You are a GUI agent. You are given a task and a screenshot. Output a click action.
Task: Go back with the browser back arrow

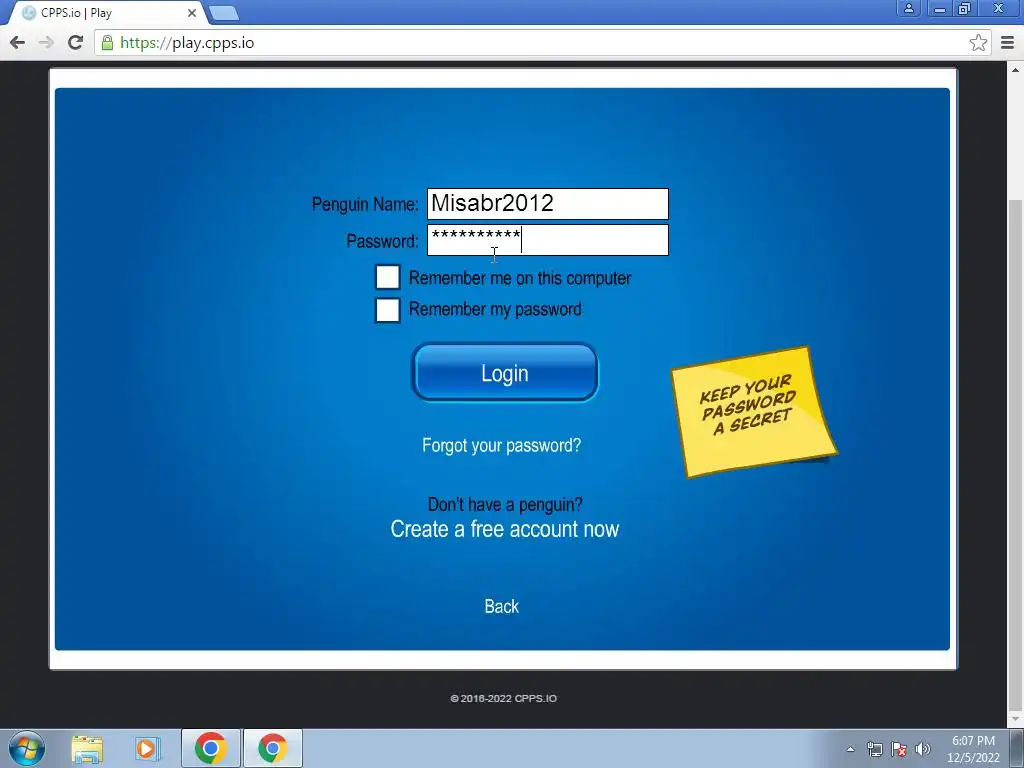tap(18, 43)
